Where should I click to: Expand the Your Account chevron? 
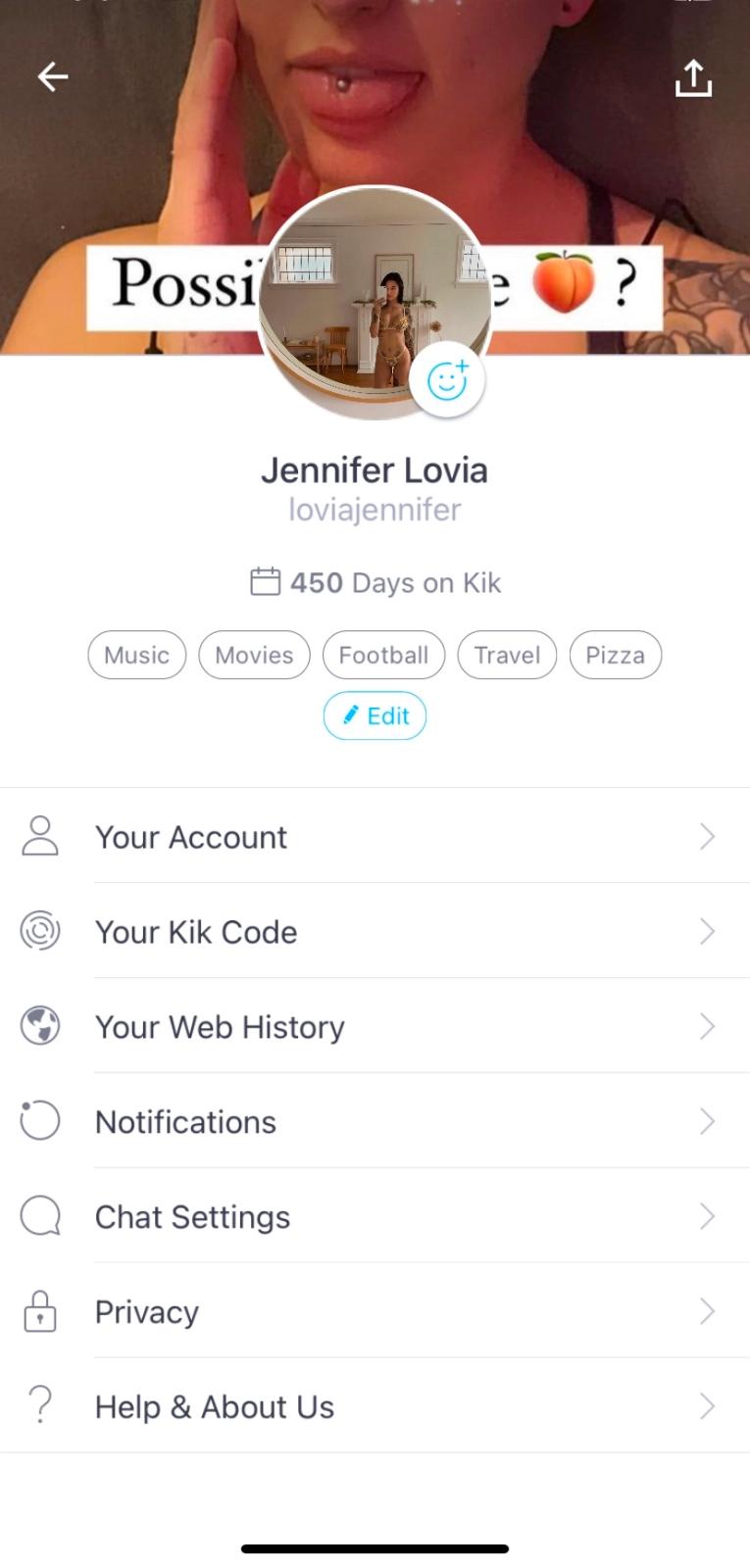tap(707, 836)
